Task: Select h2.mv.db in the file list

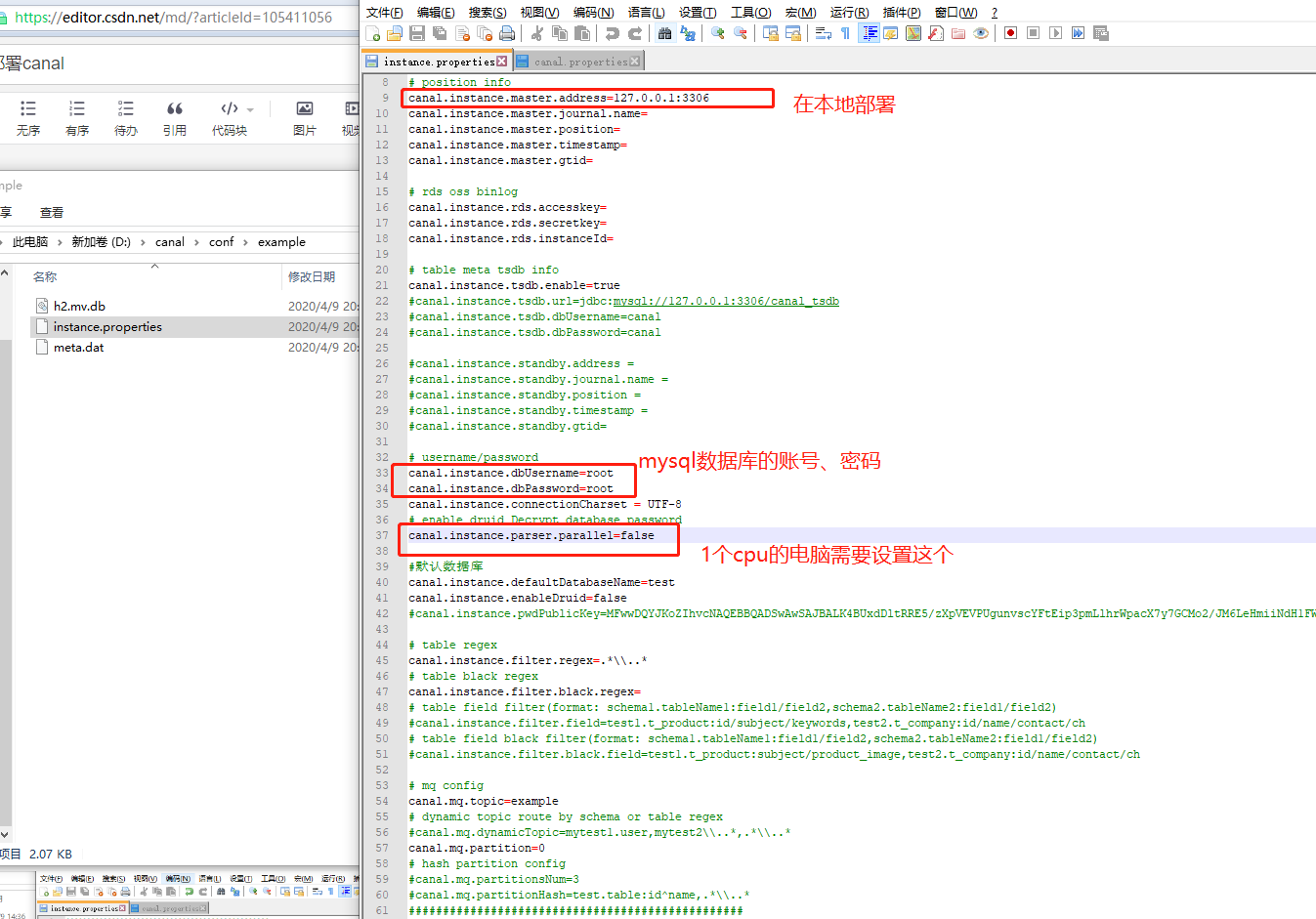Action: [x=79, y=306]
